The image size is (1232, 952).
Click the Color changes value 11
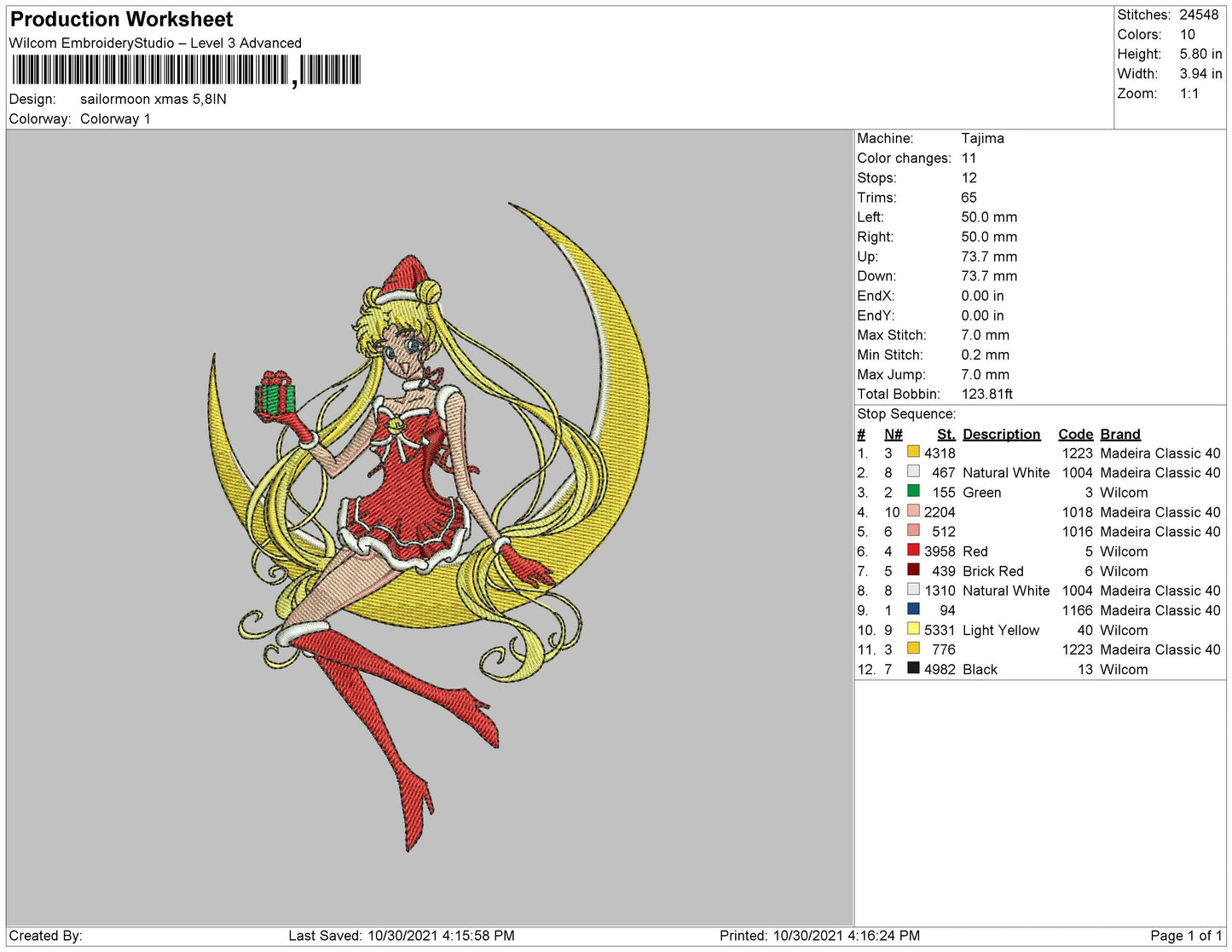[969, 158]
